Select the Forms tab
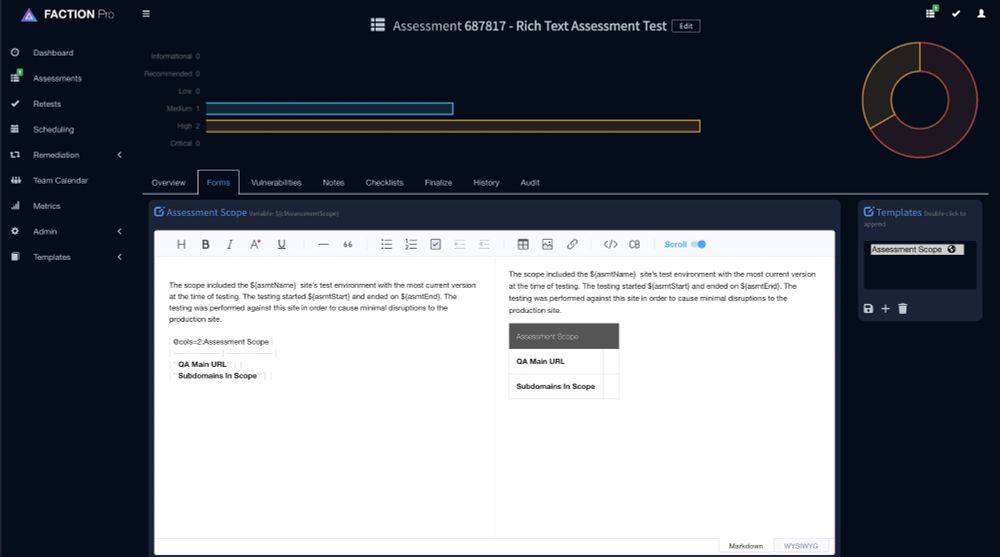 [x=218, y=182]
